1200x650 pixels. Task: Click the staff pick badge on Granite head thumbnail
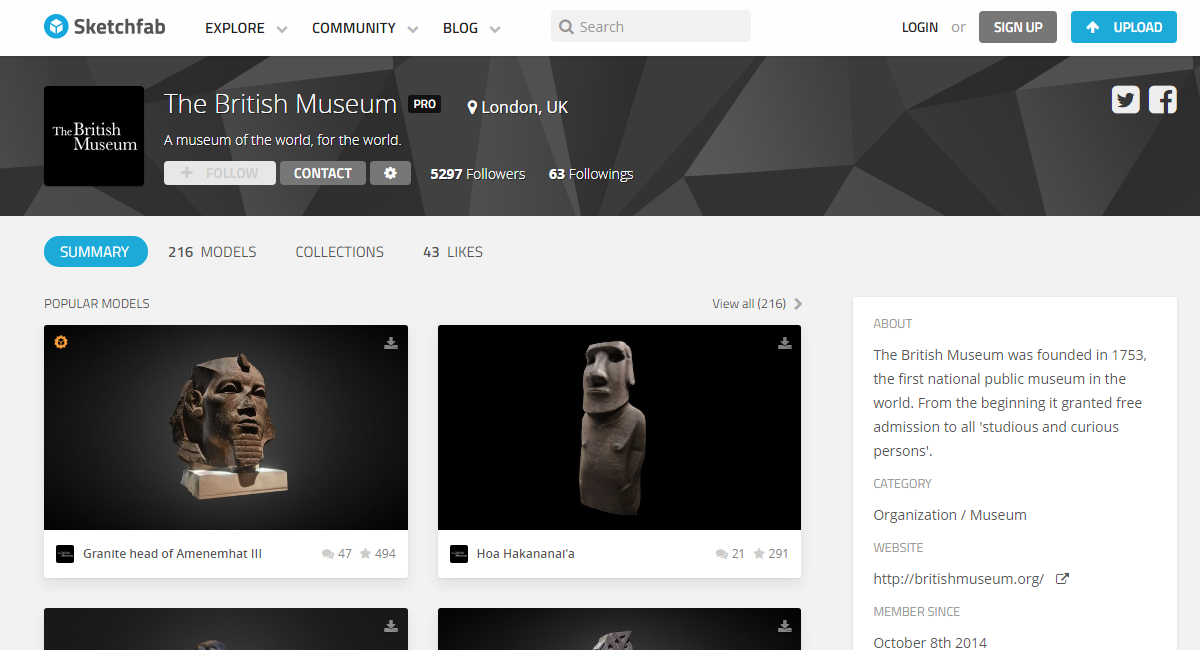(61, 342)
